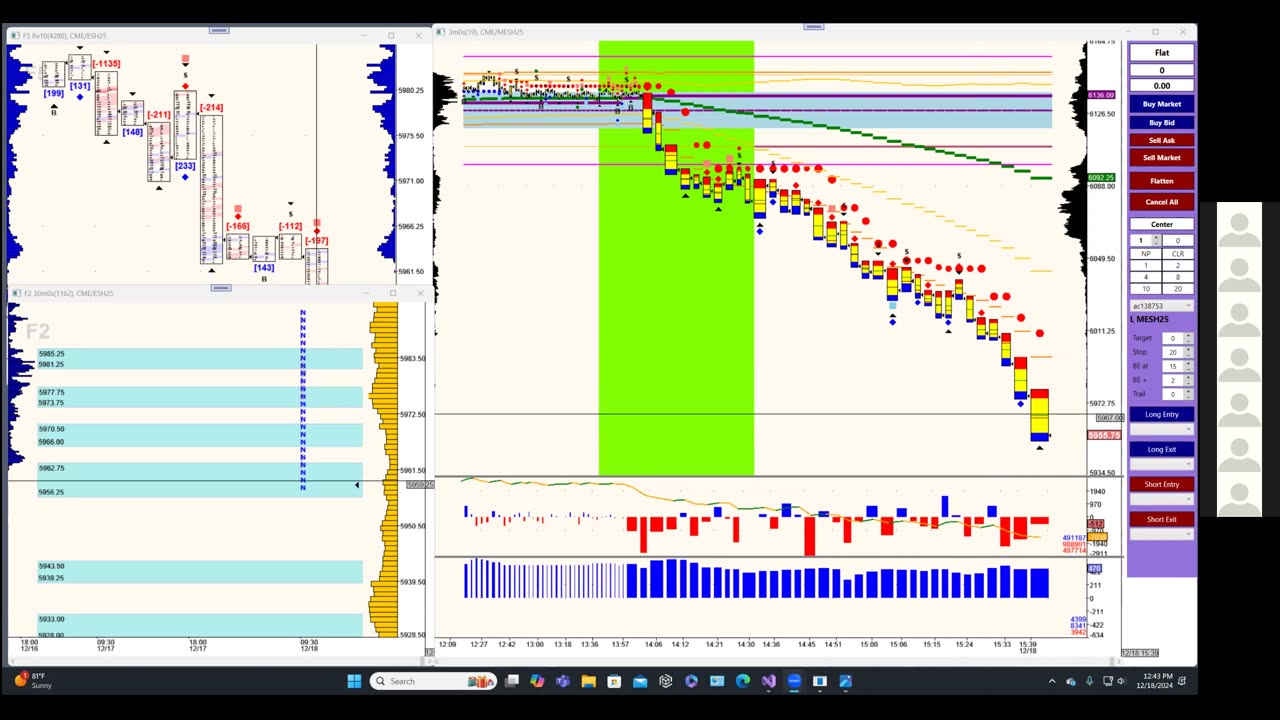Hit the Sell Market button
This screenshot has width=1280, height=720.
[1161, 157]
